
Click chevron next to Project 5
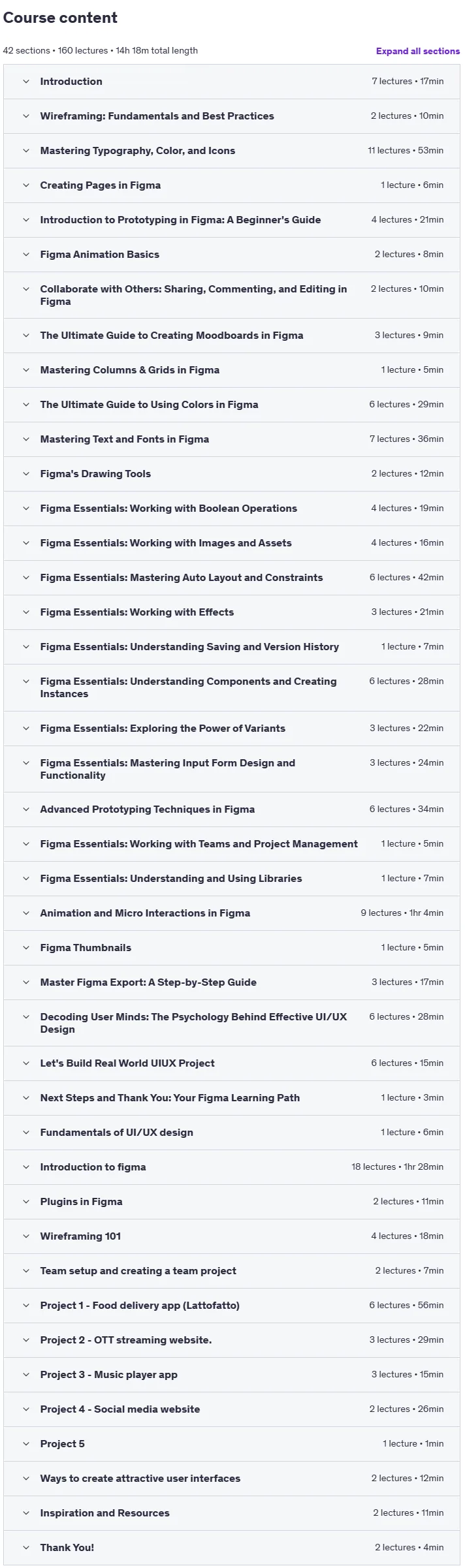pos(26,1444)
